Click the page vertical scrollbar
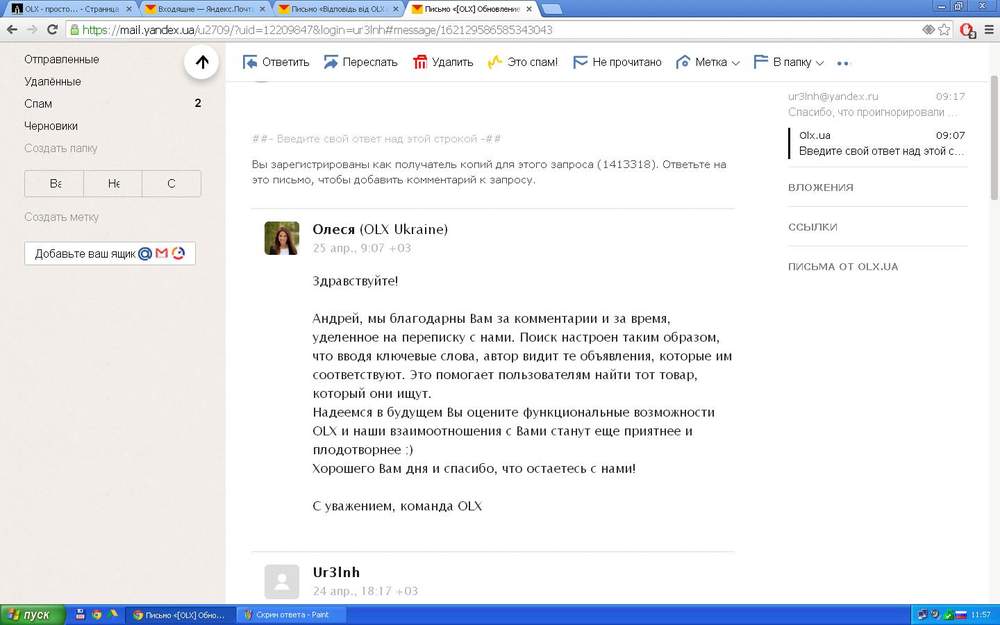1000x625 pixels. tap(994, 137)
